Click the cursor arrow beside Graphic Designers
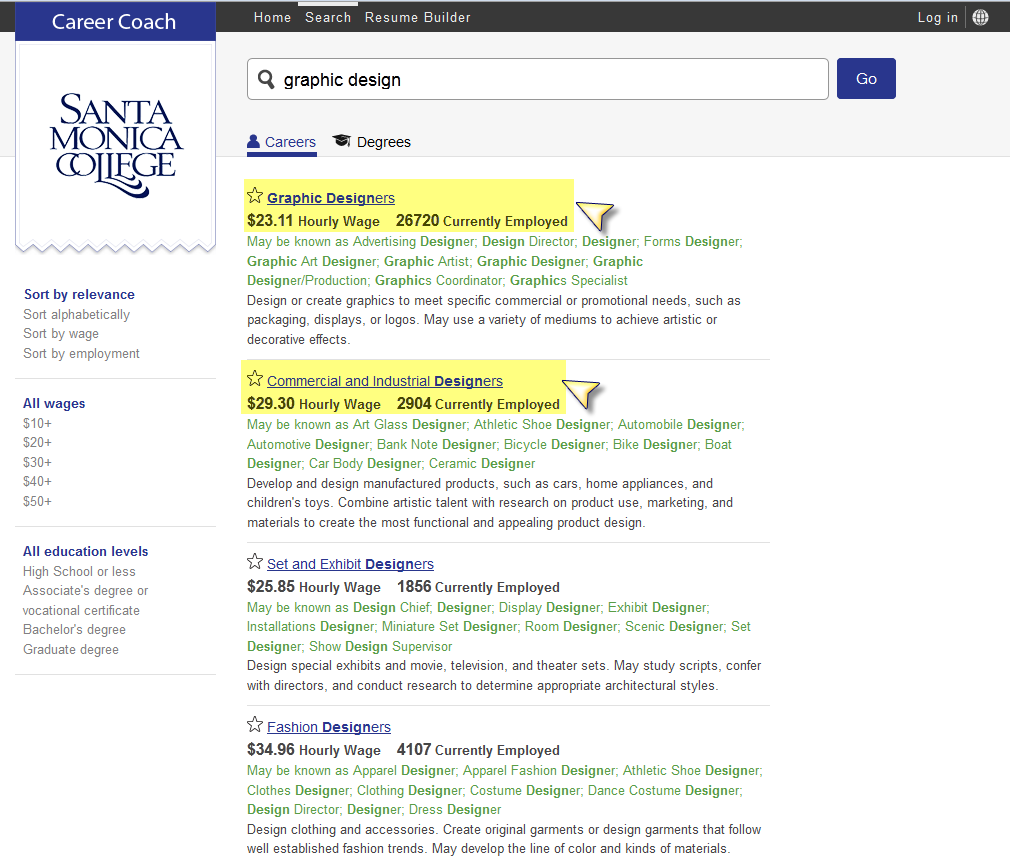This screenshot has width=1010, height=868. pos(595,216)
